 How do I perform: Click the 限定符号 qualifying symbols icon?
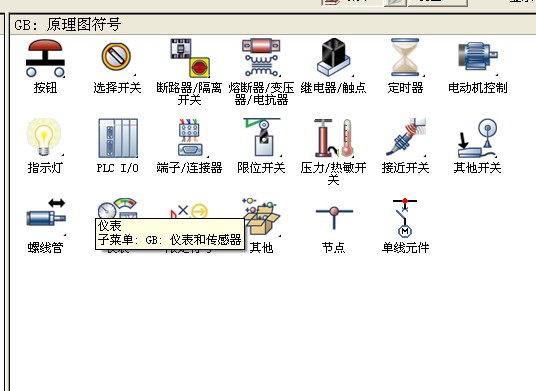[189, 210]
